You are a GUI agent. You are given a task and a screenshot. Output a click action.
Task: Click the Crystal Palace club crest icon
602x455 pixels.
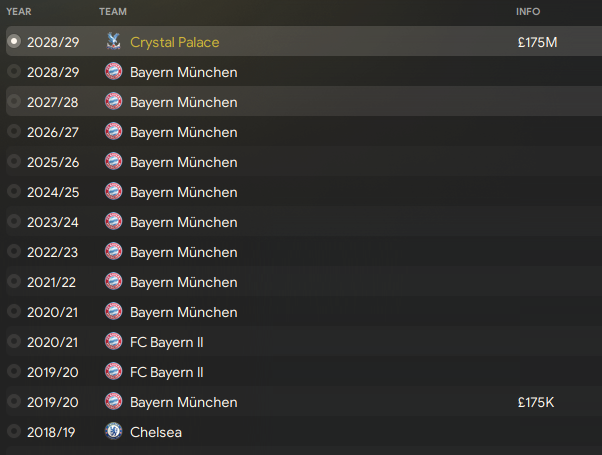point(113,41)
